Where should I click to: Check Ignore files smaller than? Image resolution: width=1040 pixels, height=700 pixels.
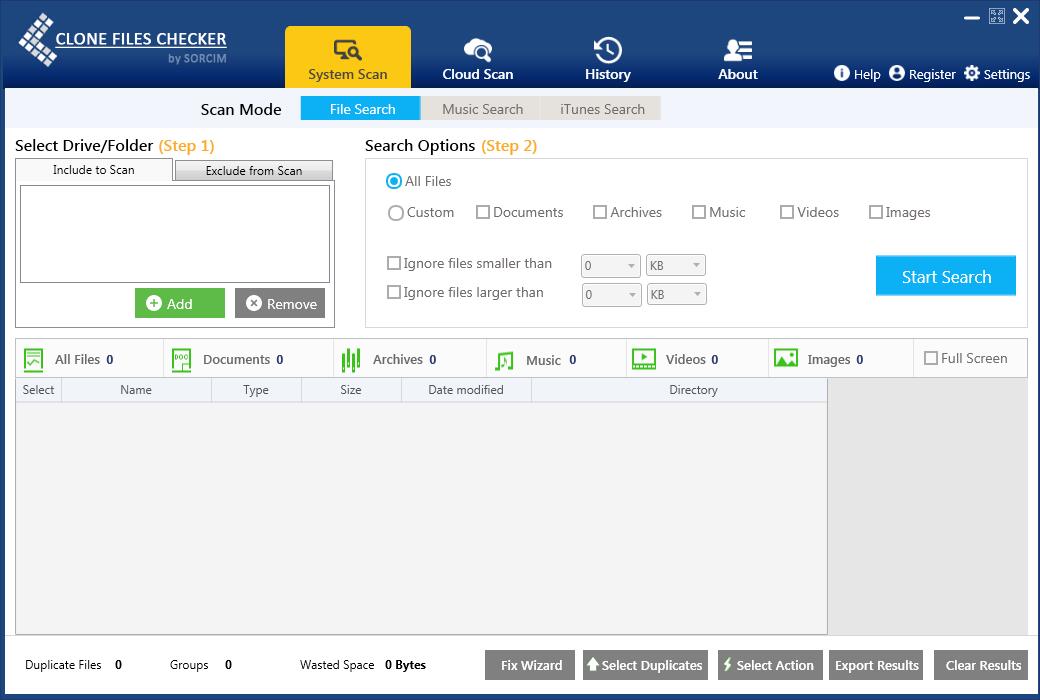point(394,264)
